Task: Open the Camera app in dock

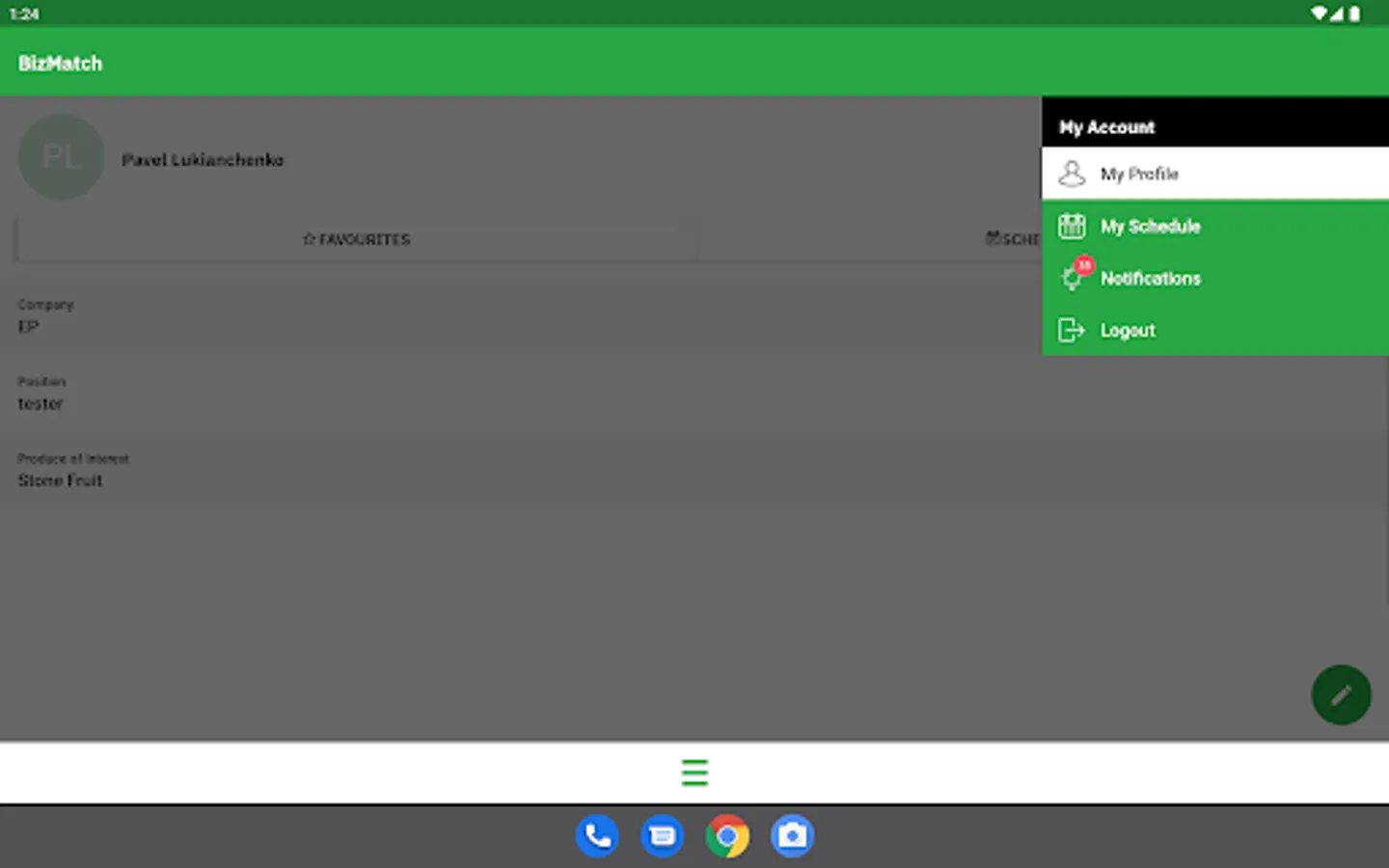Action: click(x=793, y=836)
